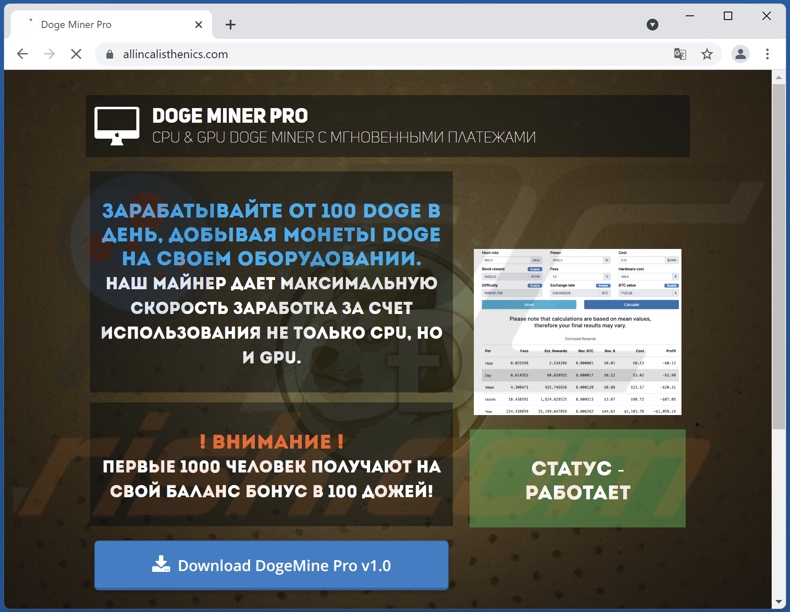
Task: Open a new browser tab
Action: click(x=230, y=25)
